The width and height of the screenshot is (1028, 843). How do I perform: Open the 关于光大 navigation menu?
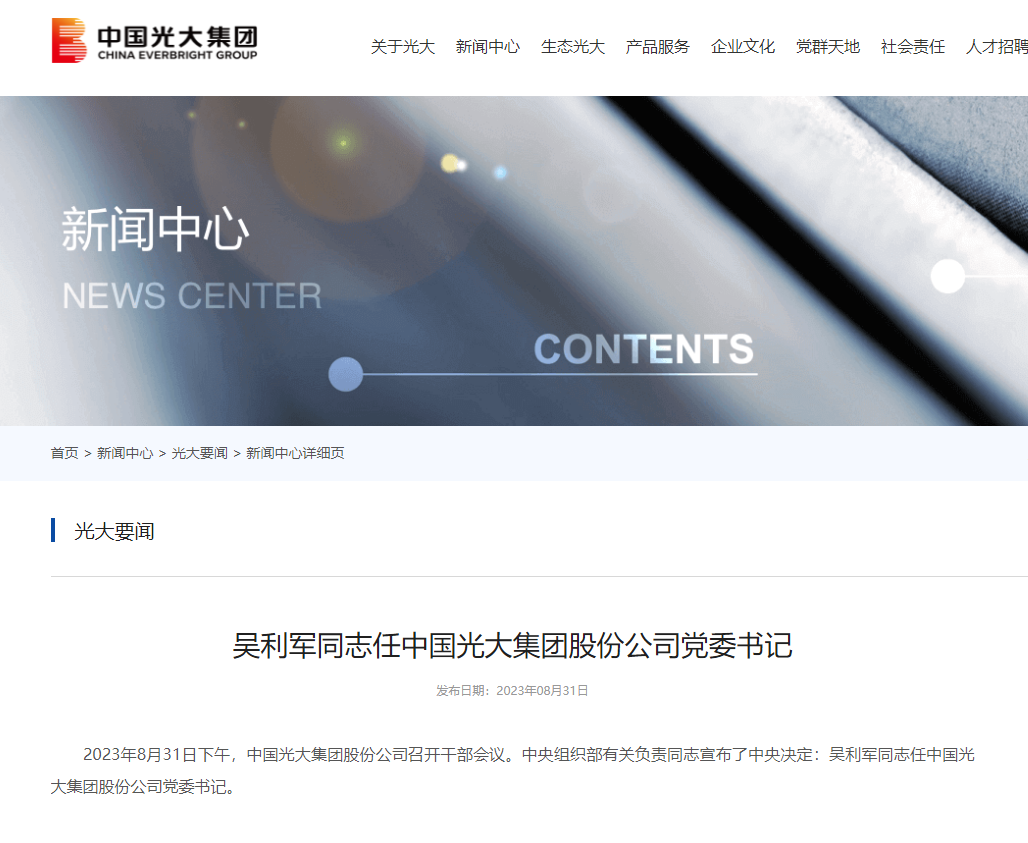(403, 46)
